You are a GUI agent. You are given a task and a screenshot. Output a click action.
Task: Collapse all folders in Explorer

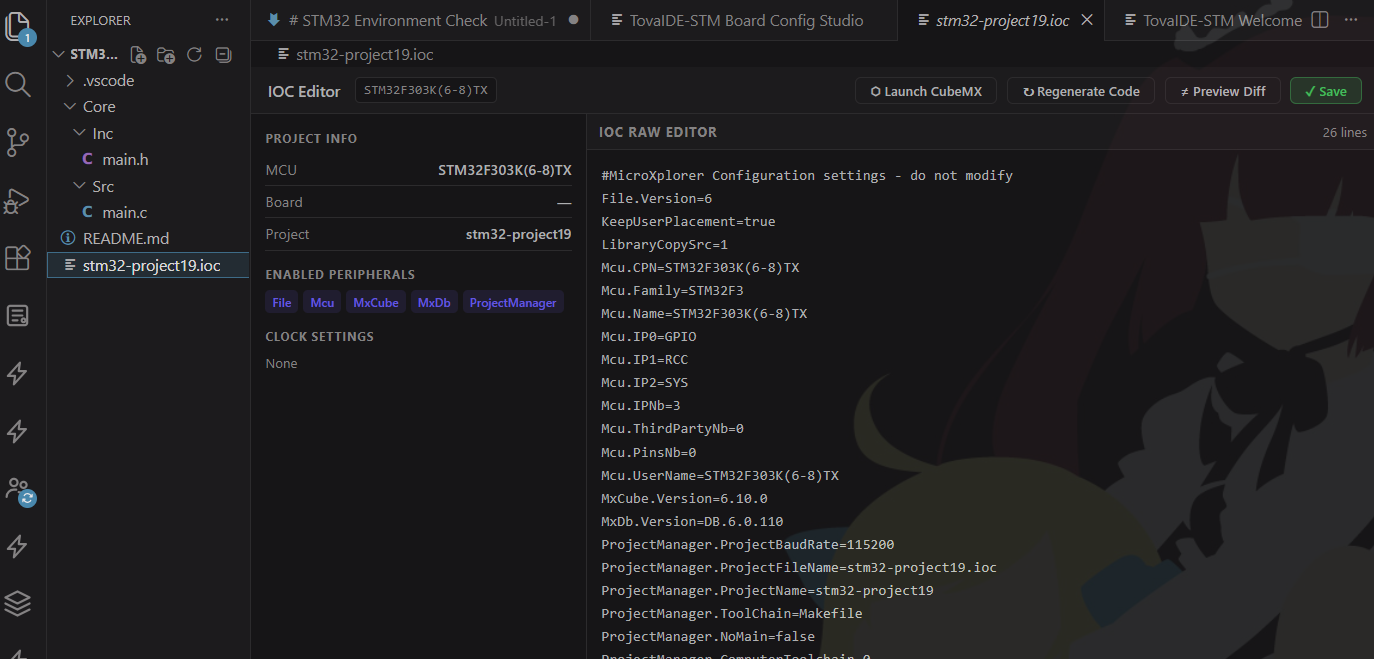click(x=223, y=55)
